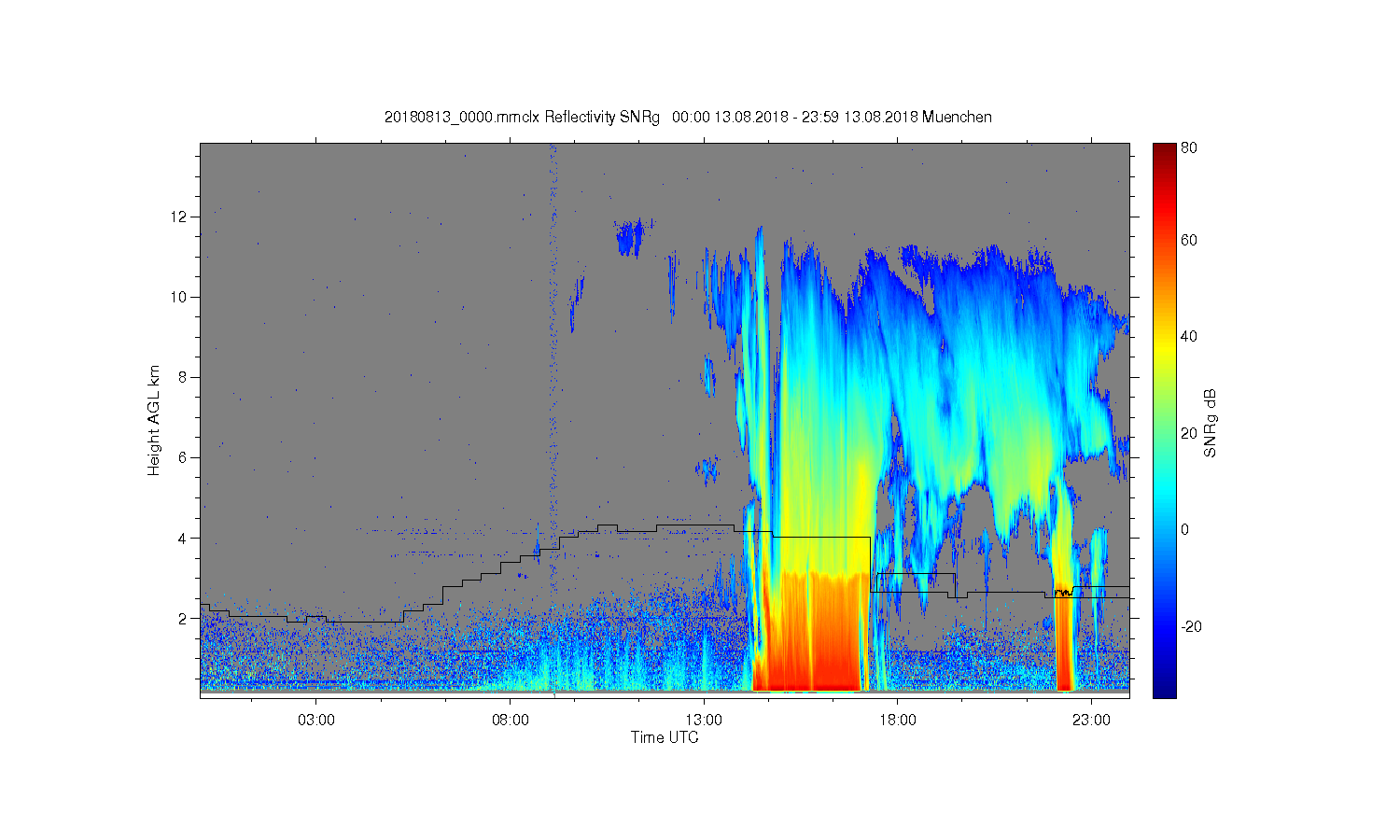The width and height of the screenshot is (1400, 840).
Task: Click the height tick label 10
Action: 180,297
